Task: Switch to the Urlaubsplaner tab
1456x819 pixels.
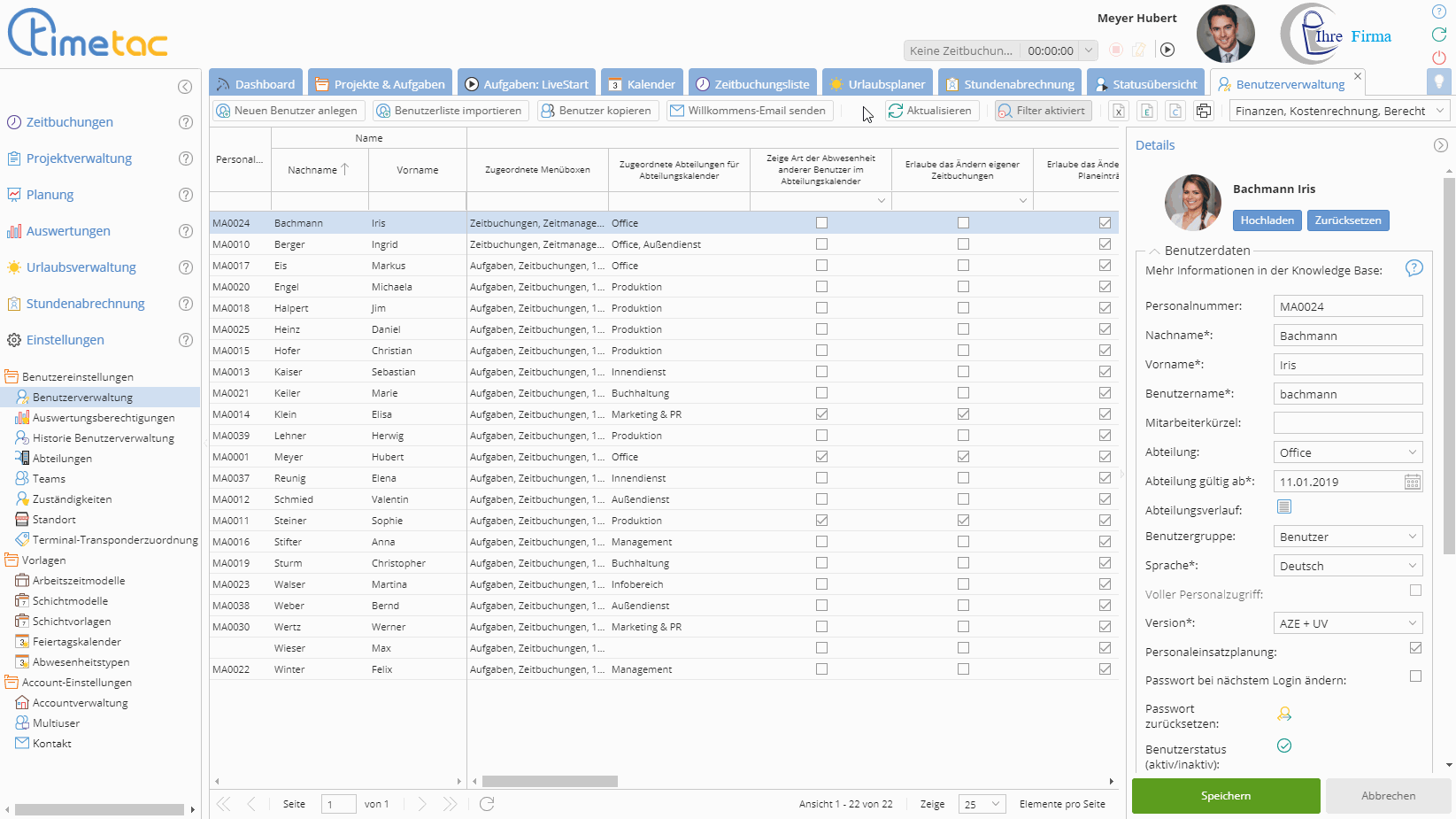Action: click(x=876, y=84)
